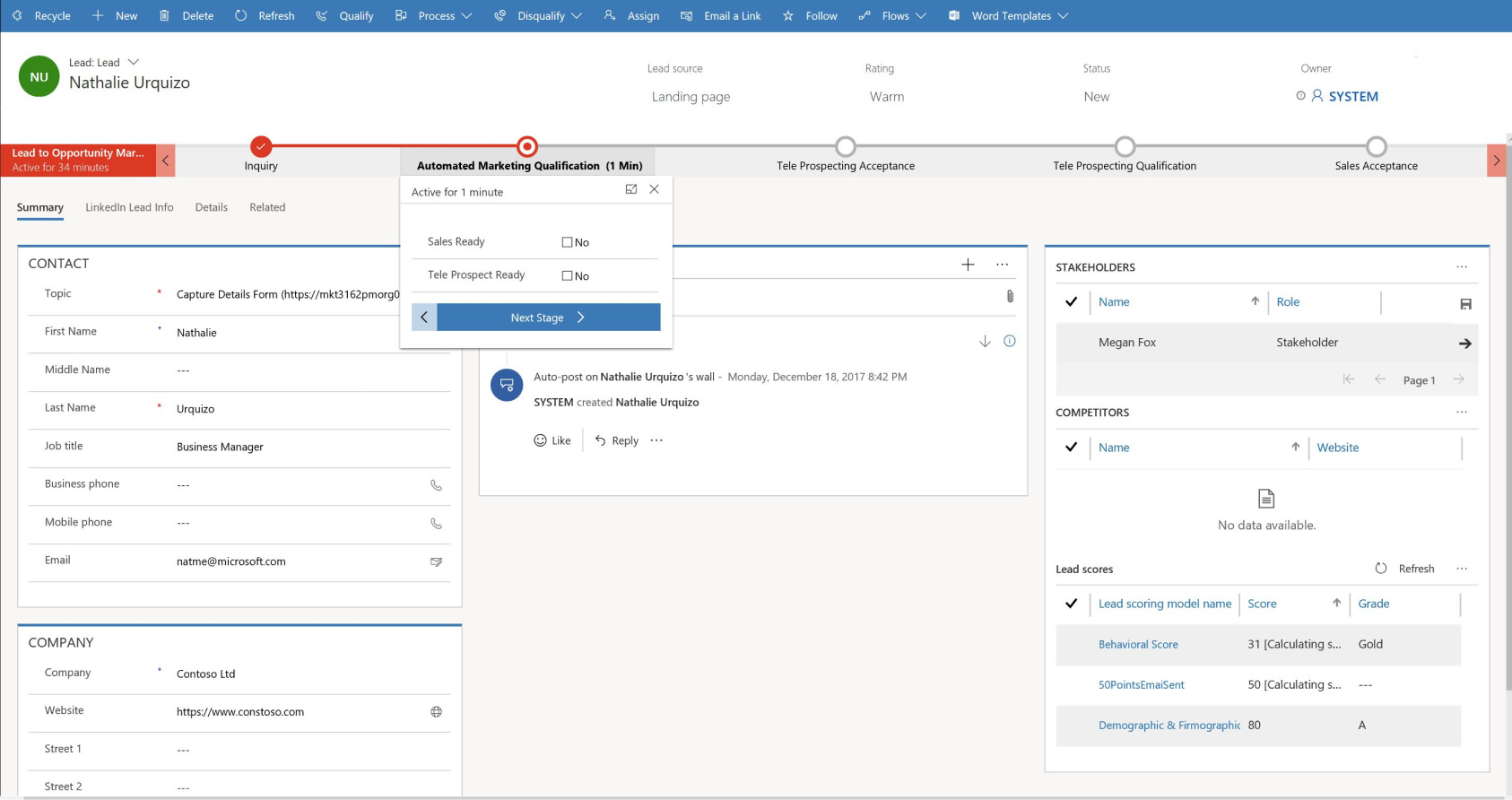Close the stage flyout
1512x800 pixels.
pos(655,189)
